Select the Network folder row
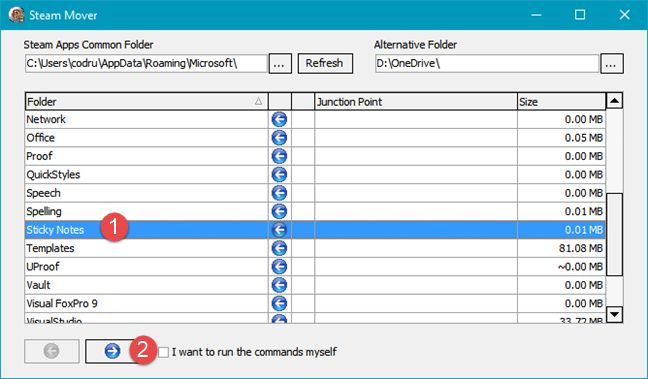This screenshot has width=648, height=379. [315, 119]
